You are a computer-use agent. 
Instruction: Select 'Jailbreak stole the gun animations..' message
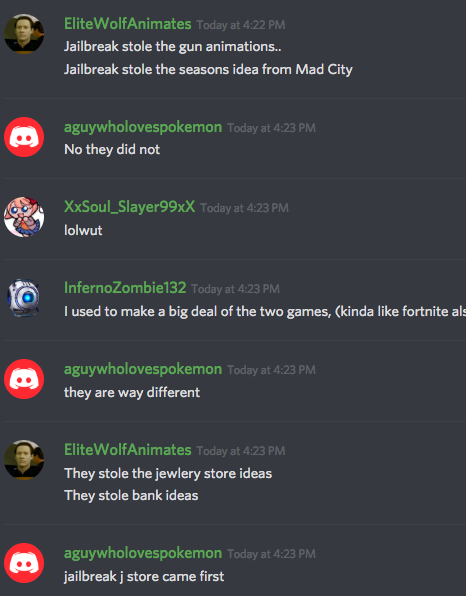[x=173, y=47]
